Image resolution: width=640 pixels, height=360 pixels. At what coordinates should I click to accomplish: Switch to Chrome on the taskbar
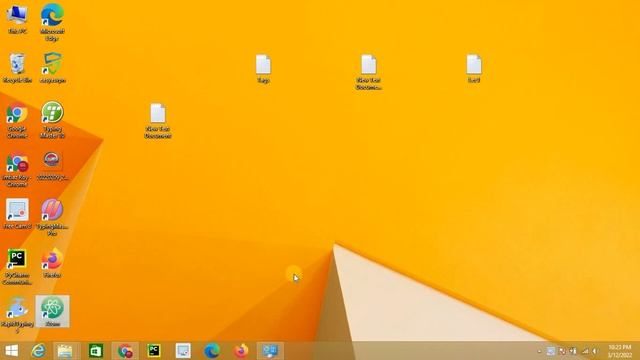pos(125,351)
